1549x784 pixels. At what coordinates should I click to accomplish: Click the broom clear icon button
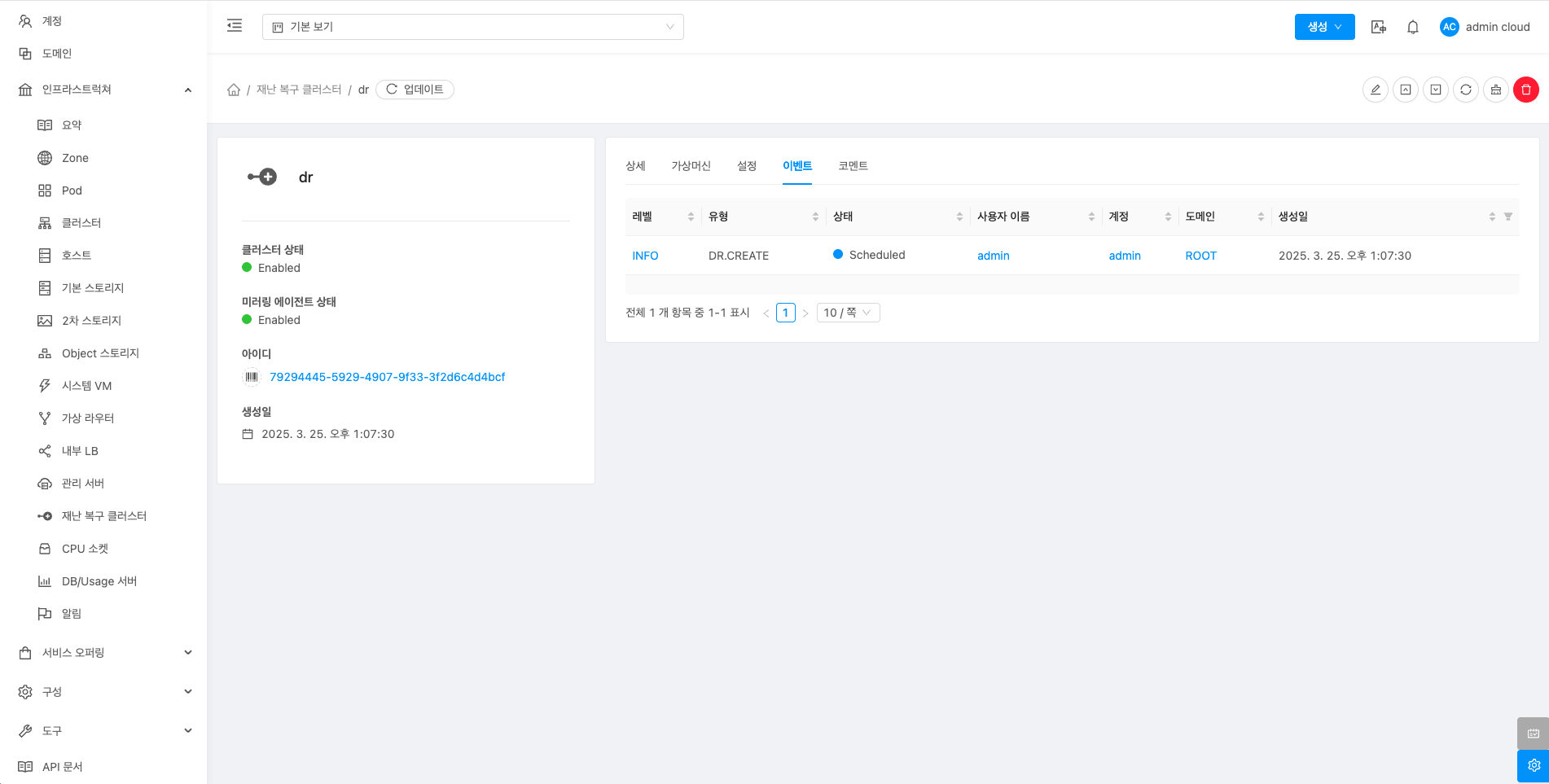click(x=1495, y=90)
